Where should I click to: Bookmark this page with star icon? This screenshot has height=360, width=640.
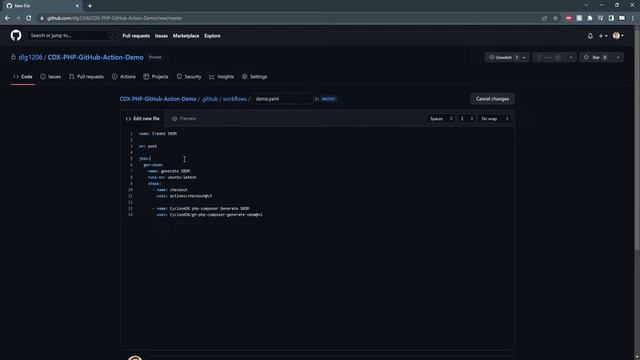click(555, 18)
